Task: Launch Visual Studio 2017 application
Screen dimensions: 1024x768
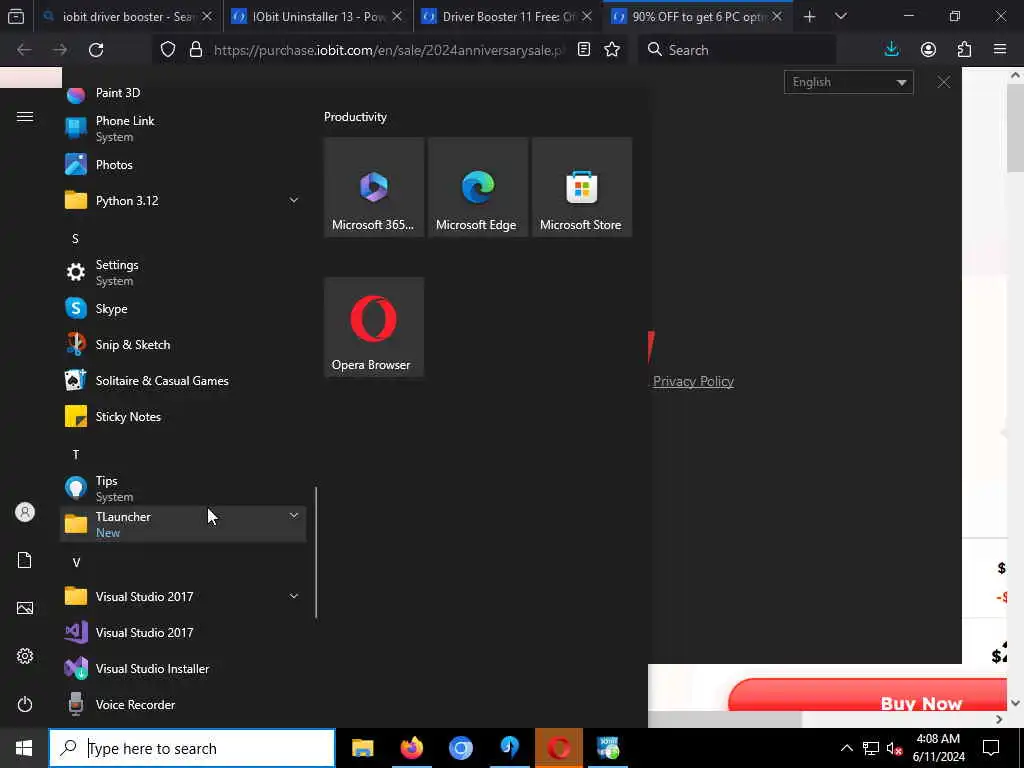Action: coord(183,632)
